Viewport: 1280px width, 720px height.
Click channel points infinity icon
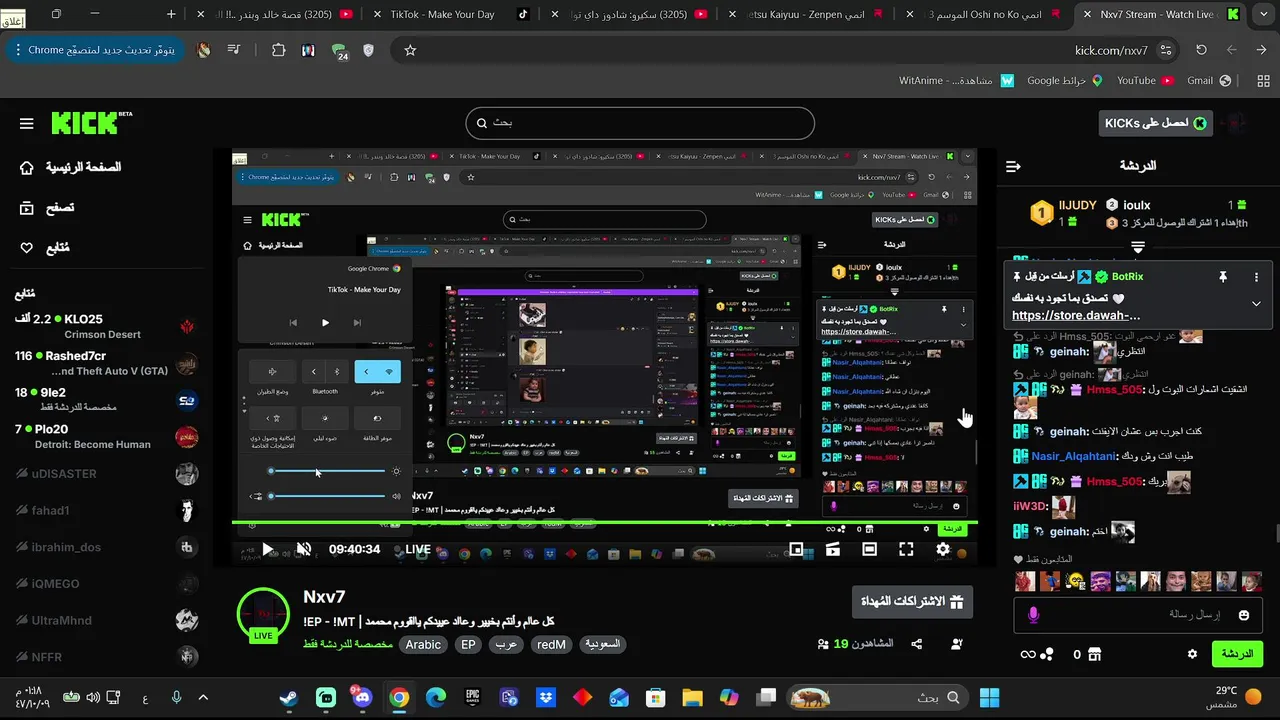[x=1027, y=654]
